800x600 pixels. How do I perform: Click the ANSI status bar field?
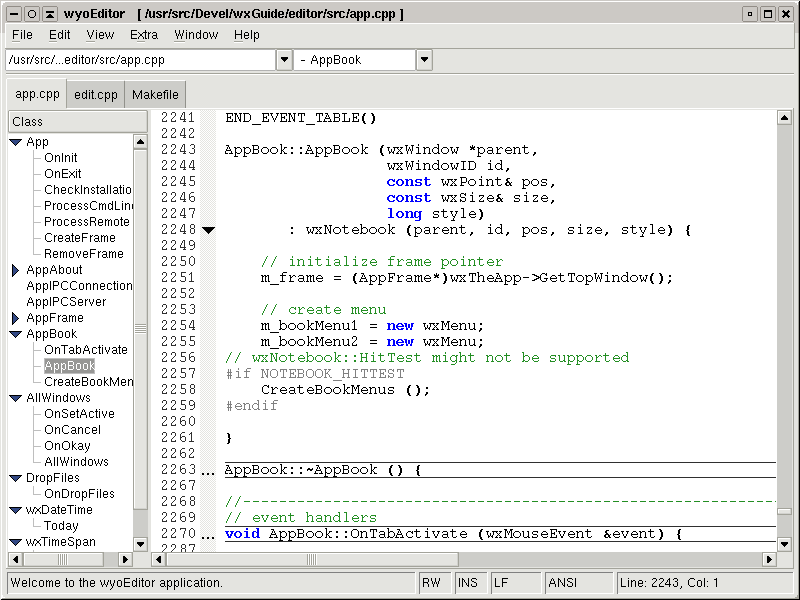[x=579, y=583]
